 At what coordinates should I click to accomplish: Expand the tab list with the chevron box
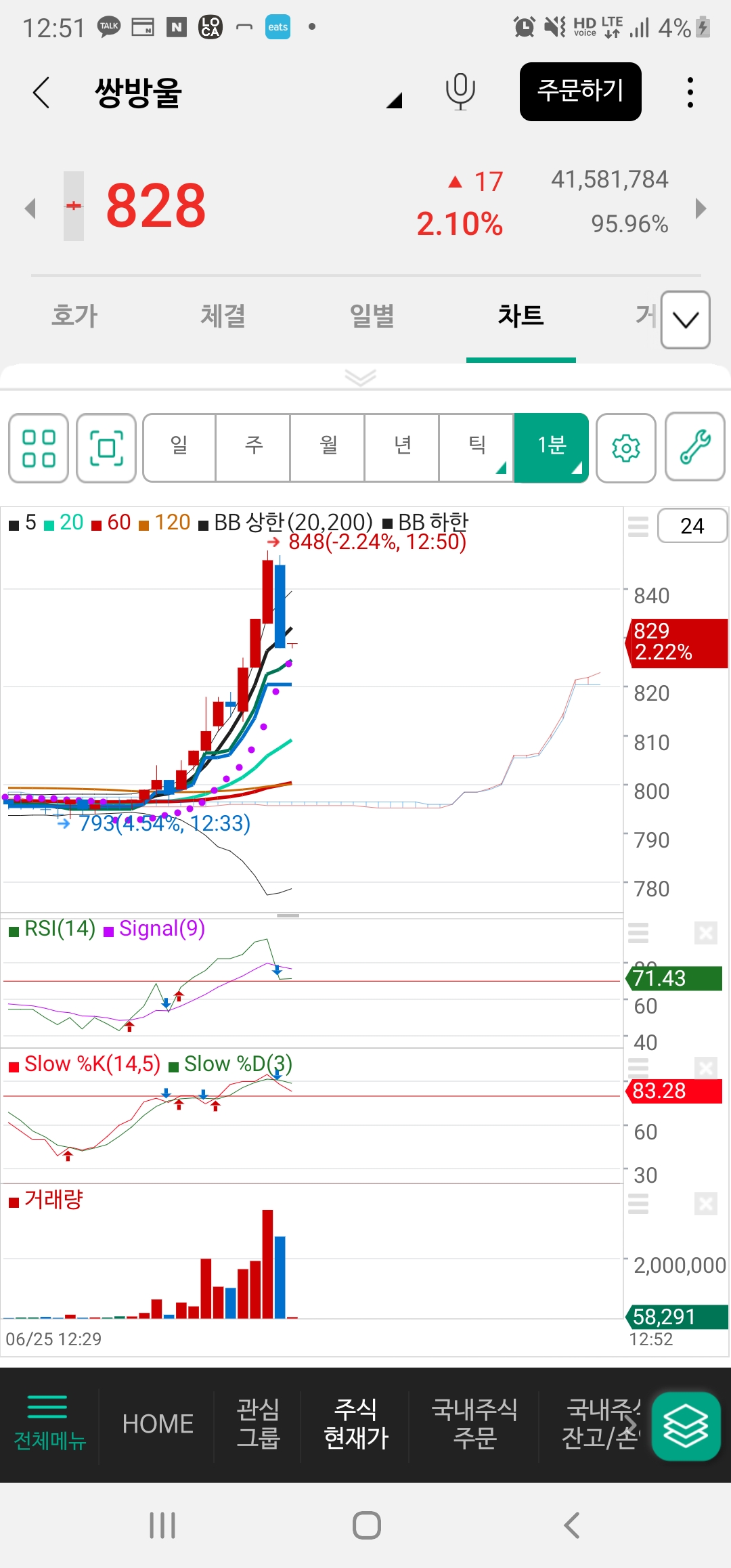click(x=686, y=320)
